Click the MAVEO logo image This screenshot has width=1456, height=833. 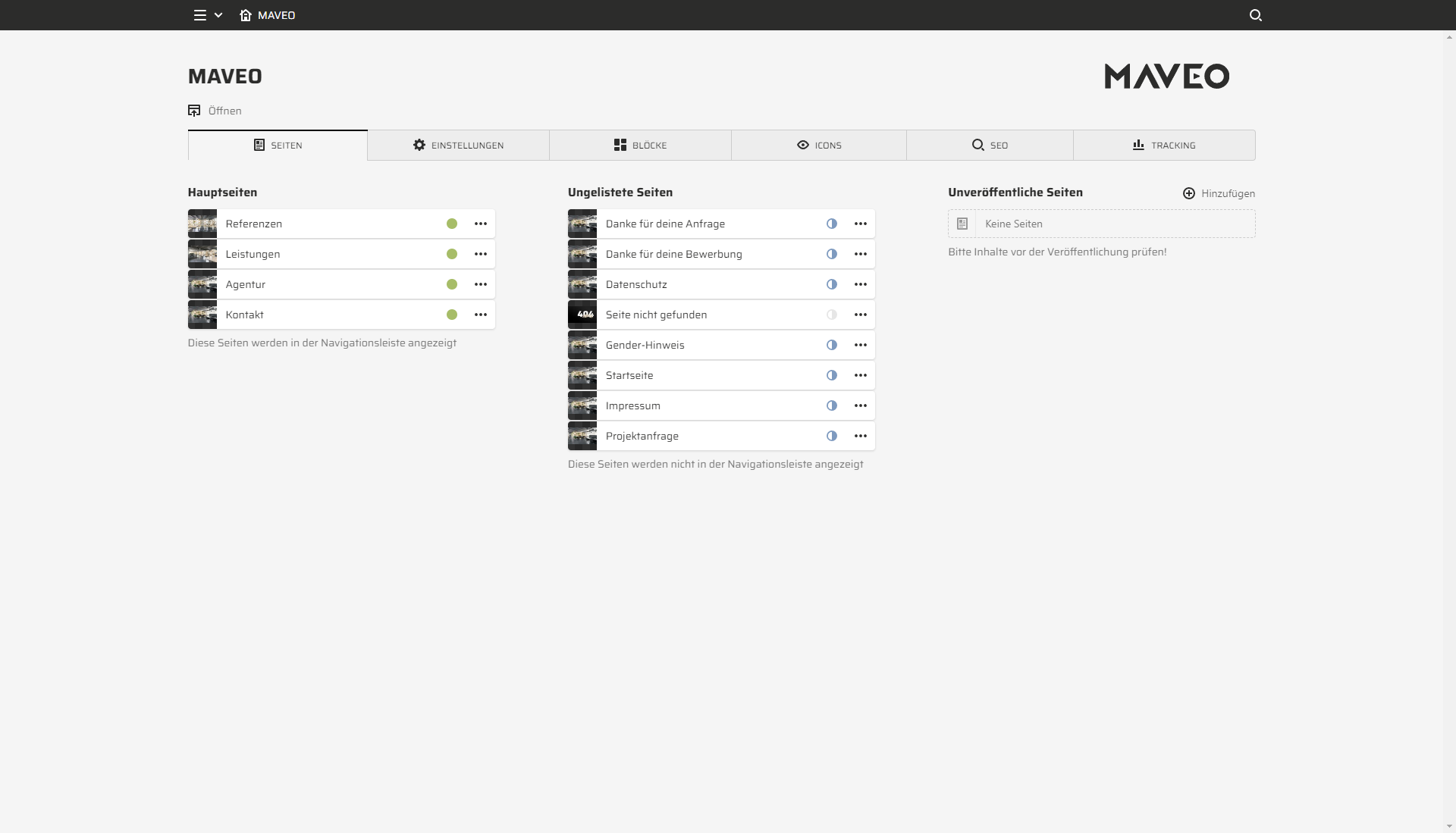tap(1167, 76)
